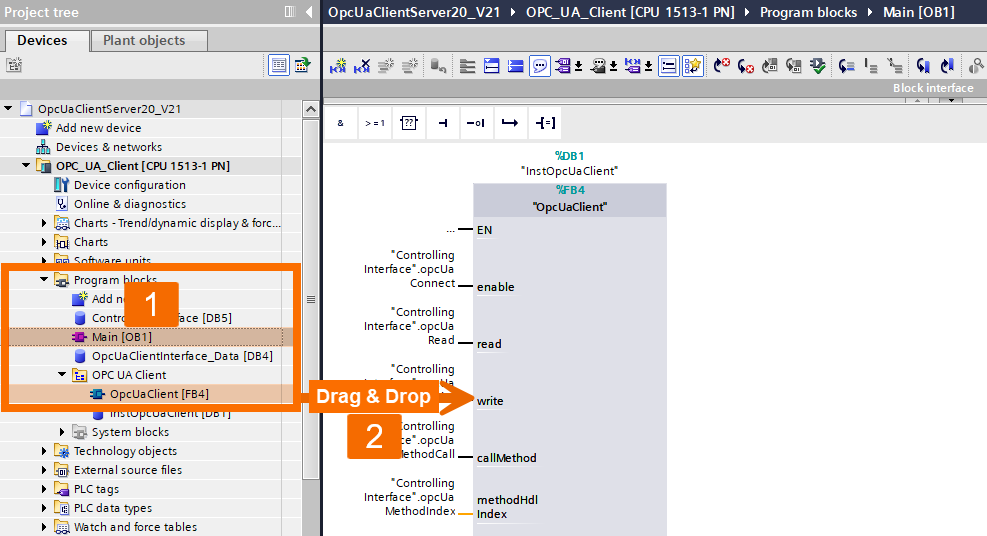Expand System blocks folder

point(62,432)
